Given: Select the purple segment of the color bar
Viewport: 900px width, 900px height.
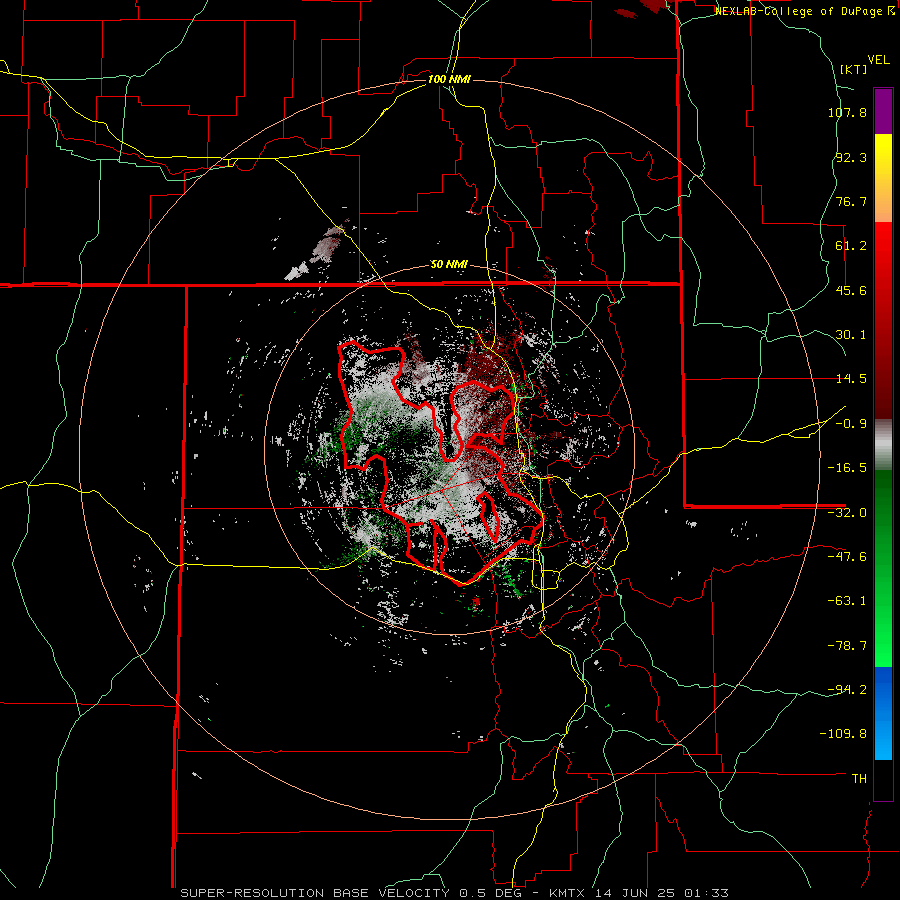Looking at the screenshot, I should [x=883, y=111].
